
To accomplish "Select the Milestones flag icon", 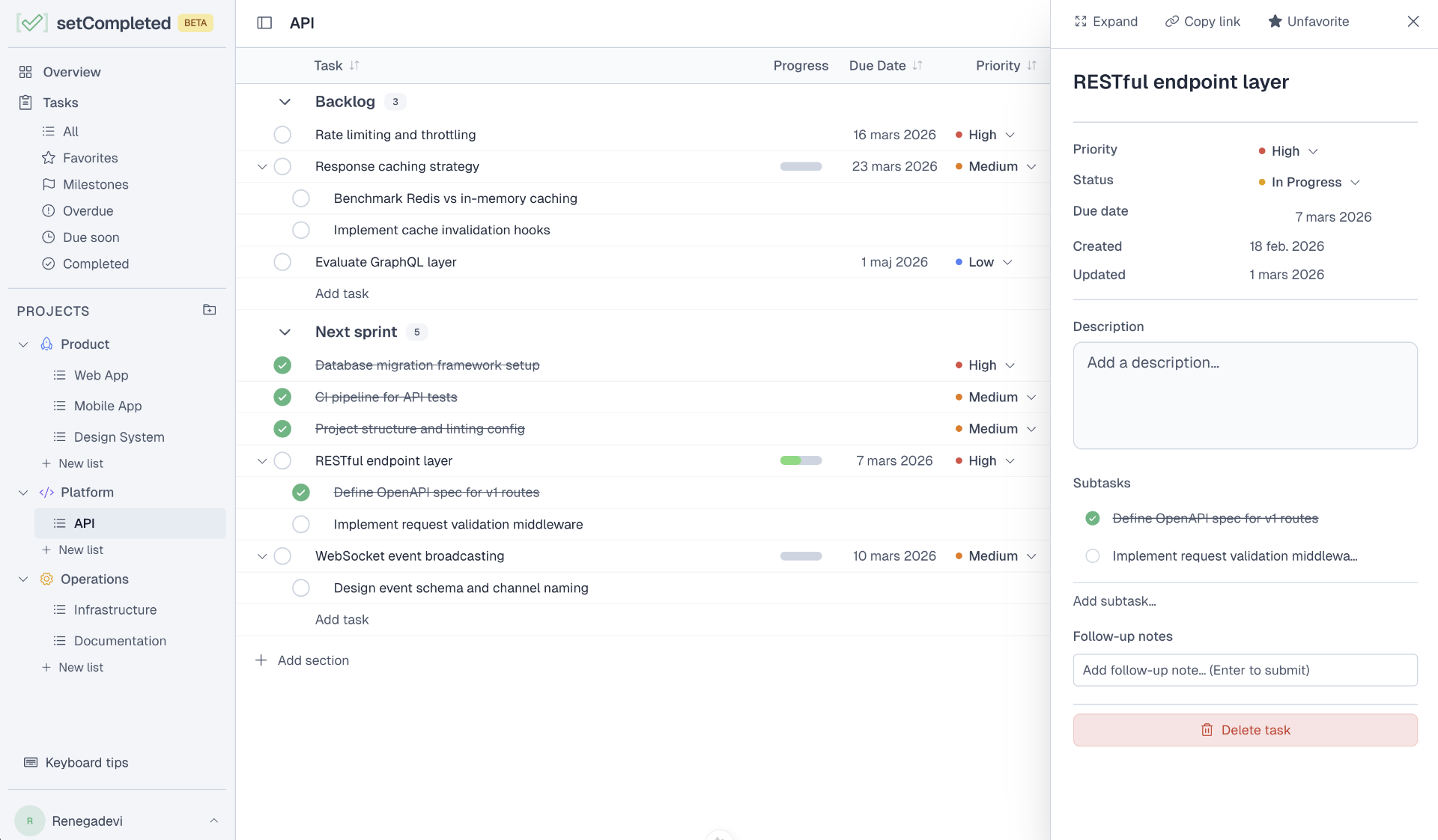I will pyautogui.click(x=49, y=184).
